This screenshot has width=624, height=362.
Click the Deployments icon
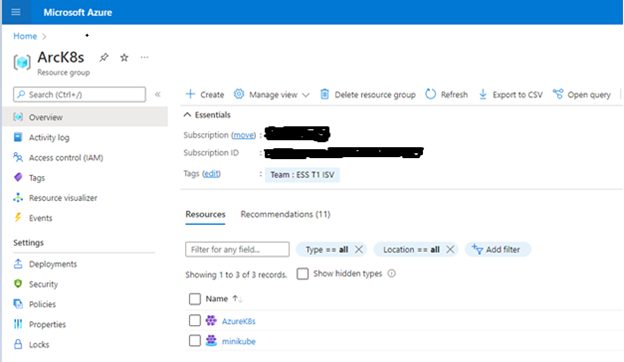pyautogui.click(x=18, y=264)
